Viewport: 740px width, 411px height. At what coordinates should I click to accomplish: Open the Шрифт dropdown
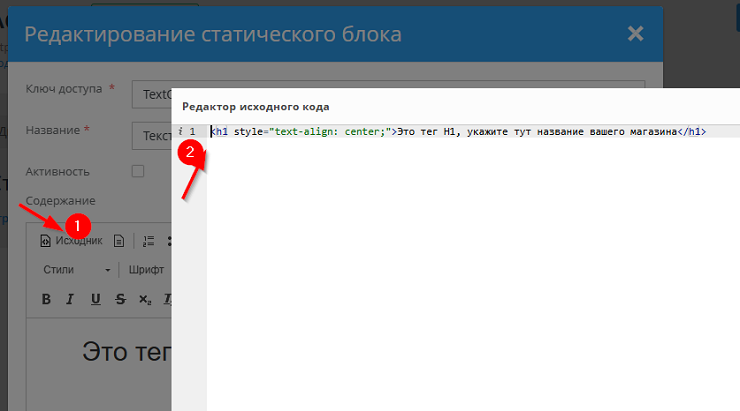tap(146, 270)
